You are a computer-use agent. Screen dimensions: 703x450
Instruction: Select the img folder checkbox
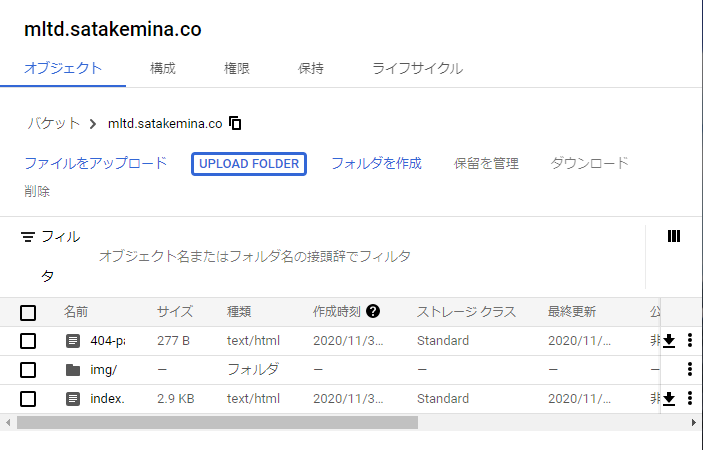pos(28,370)
